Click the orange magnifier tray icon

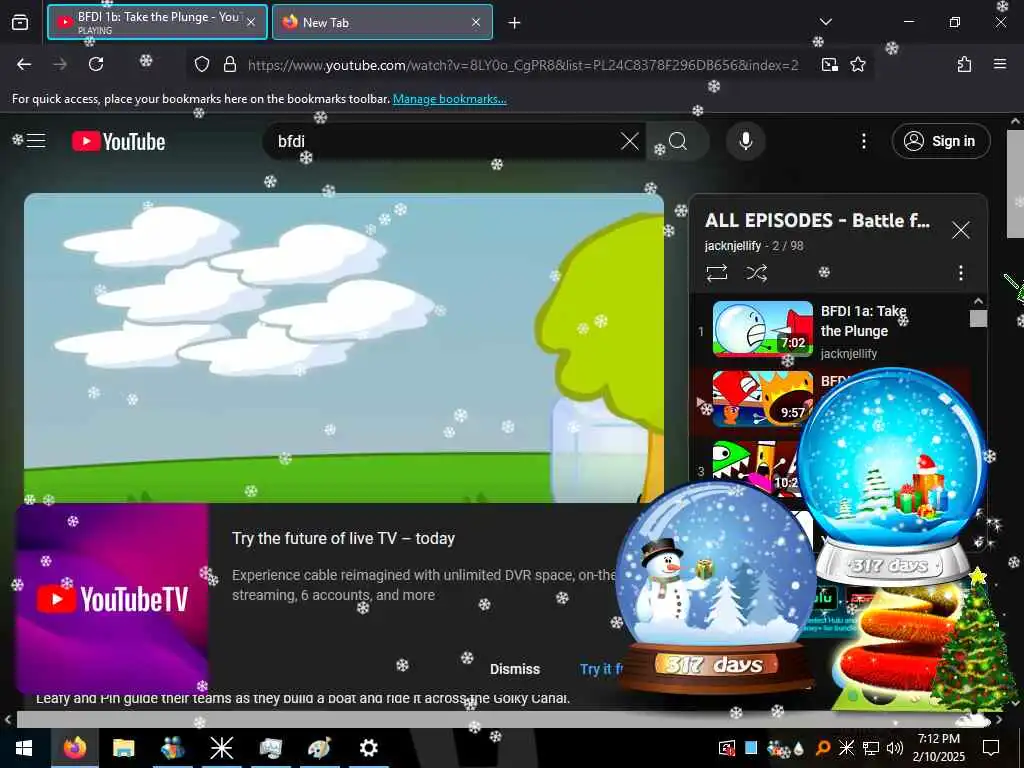point(823,748)
